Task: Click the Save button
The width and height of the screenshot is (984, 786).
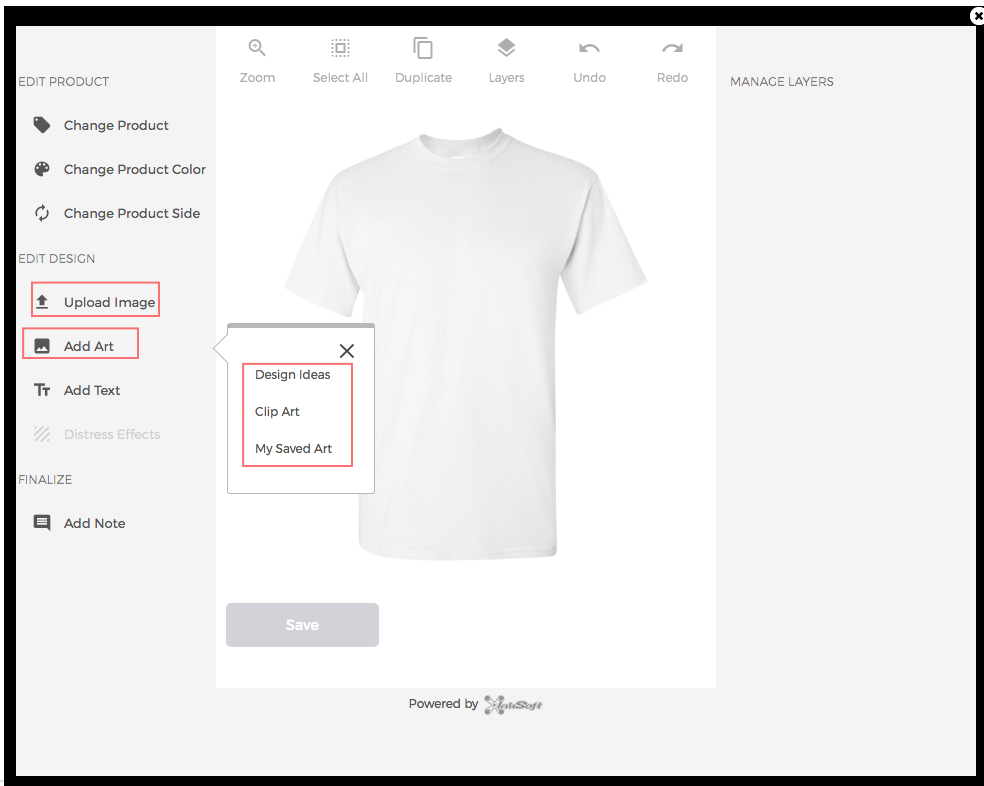Action: (302, 624)
